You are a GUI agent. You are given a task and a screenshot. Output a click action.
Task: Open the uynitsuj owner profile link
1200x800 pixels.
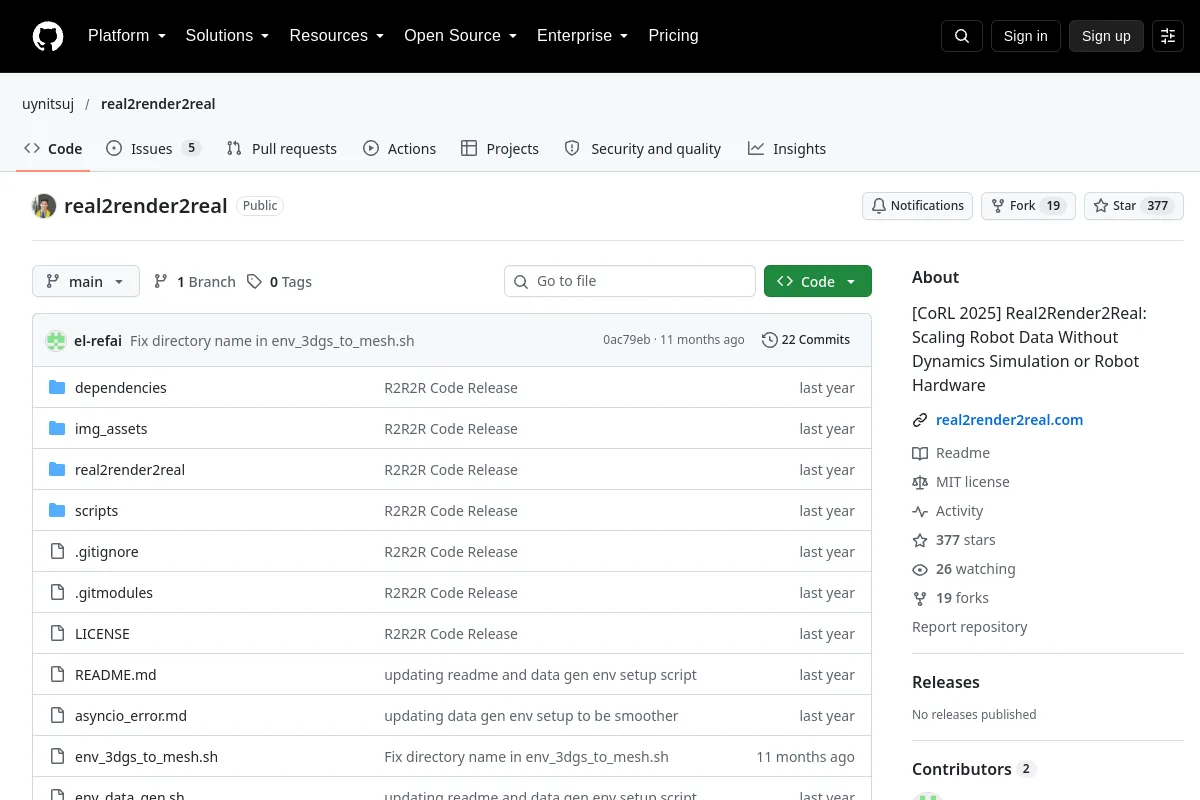point(48,104)
